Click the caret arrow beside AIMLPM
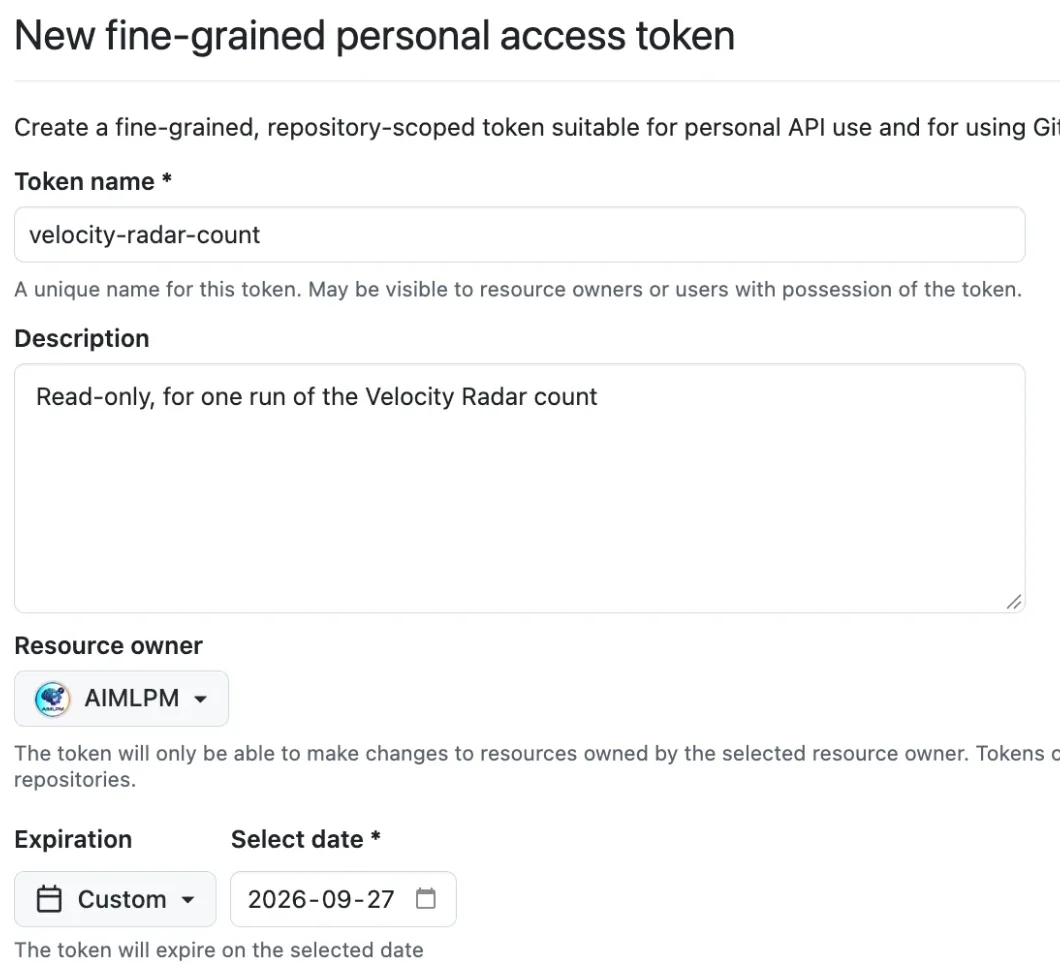 pos(200,699)
